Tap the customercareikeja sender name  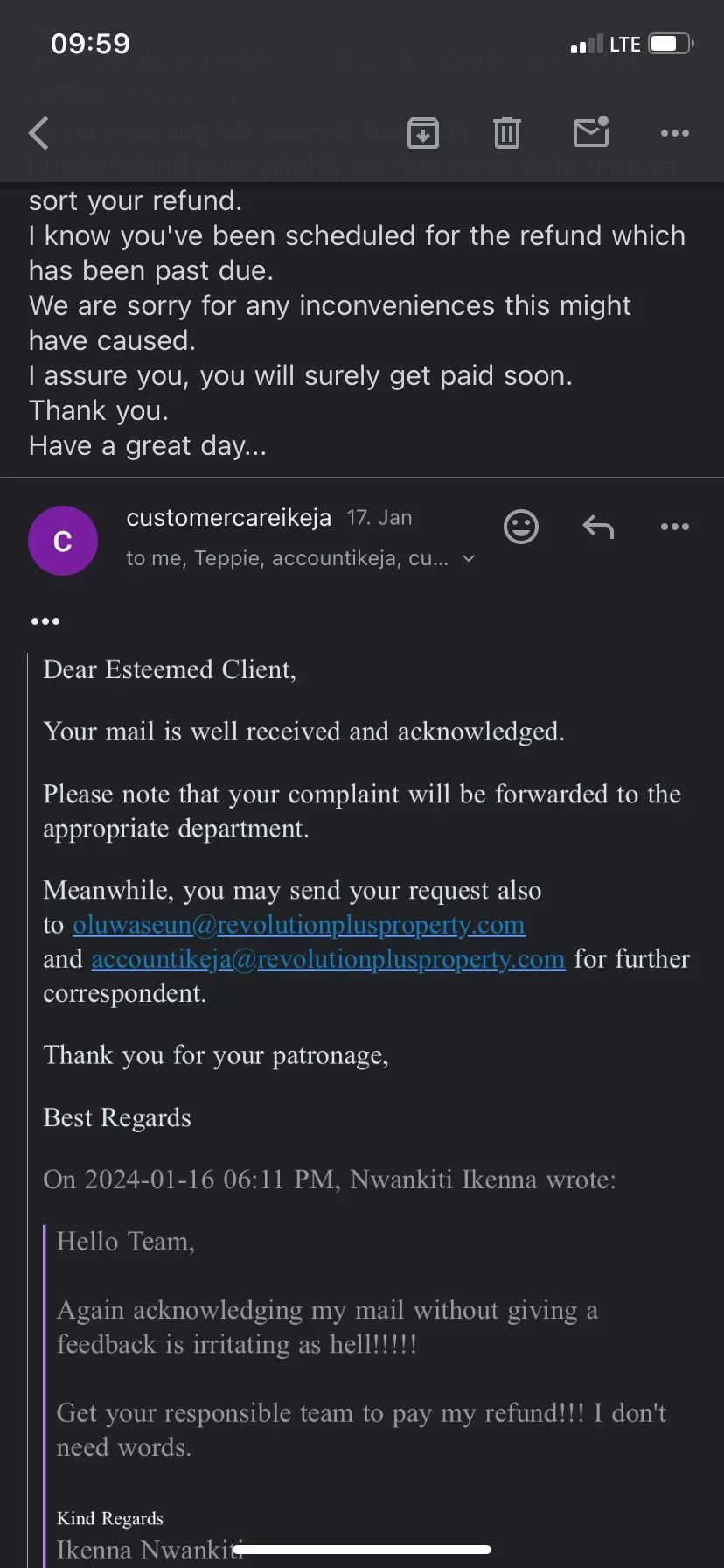tap(228, 518)
